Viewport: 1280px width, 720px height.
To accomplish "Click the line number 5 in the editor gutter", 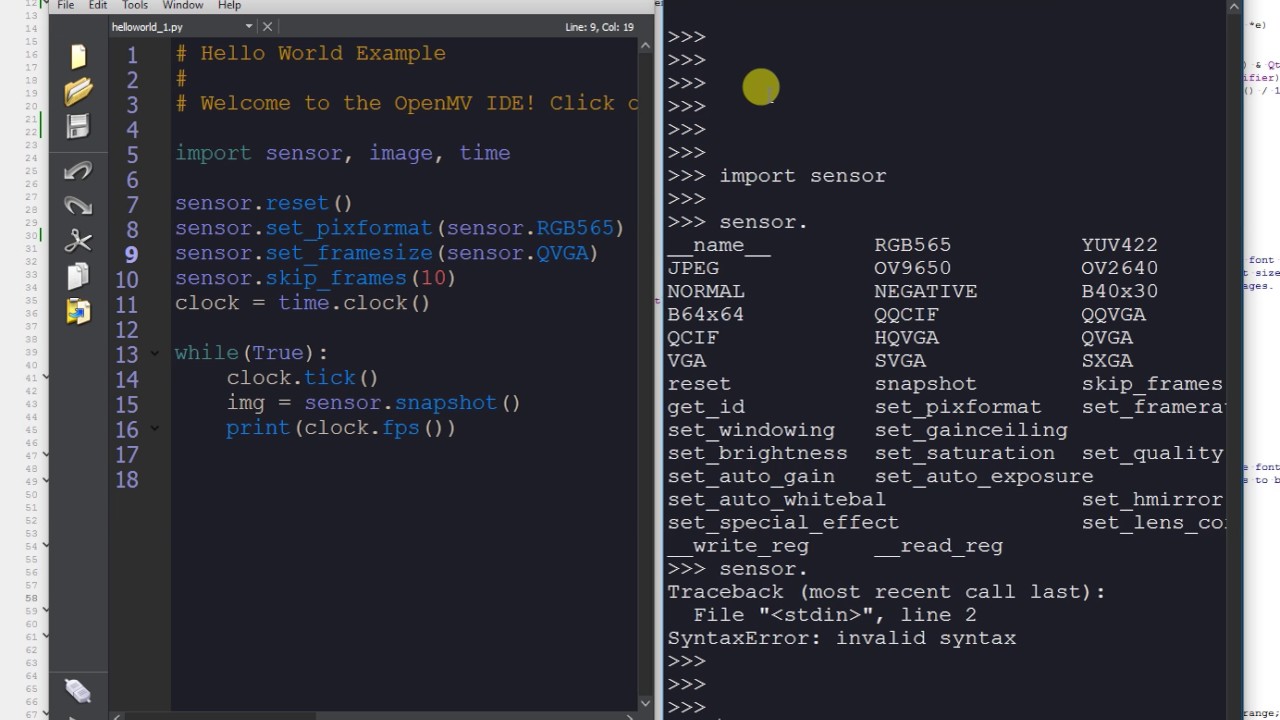I will click(x=133, y=155).
